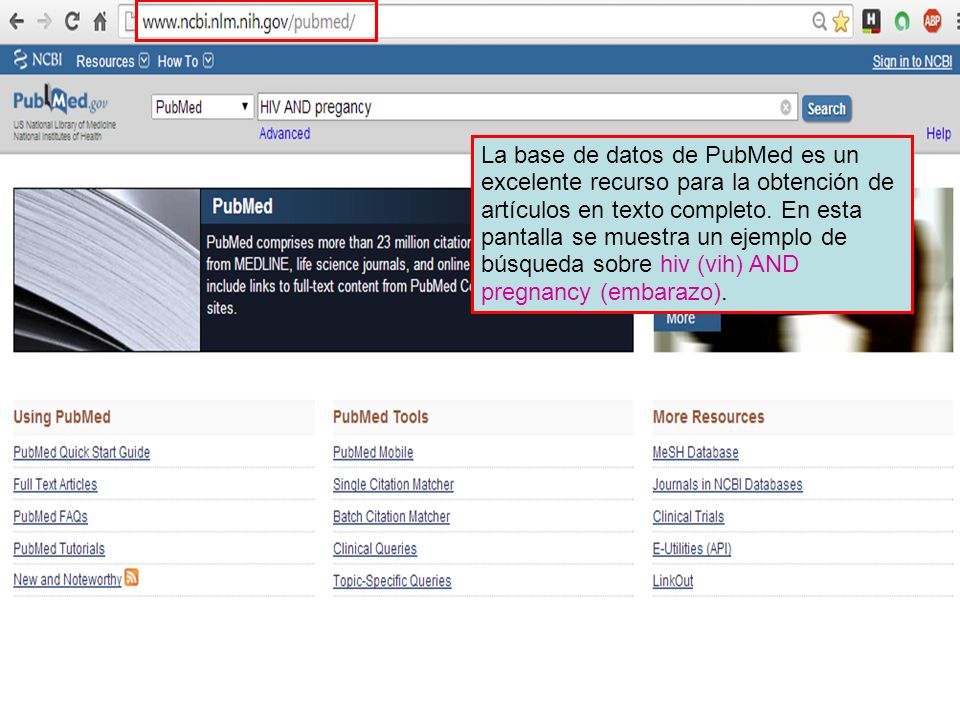Sign in to NCBI

click(912, 61)
